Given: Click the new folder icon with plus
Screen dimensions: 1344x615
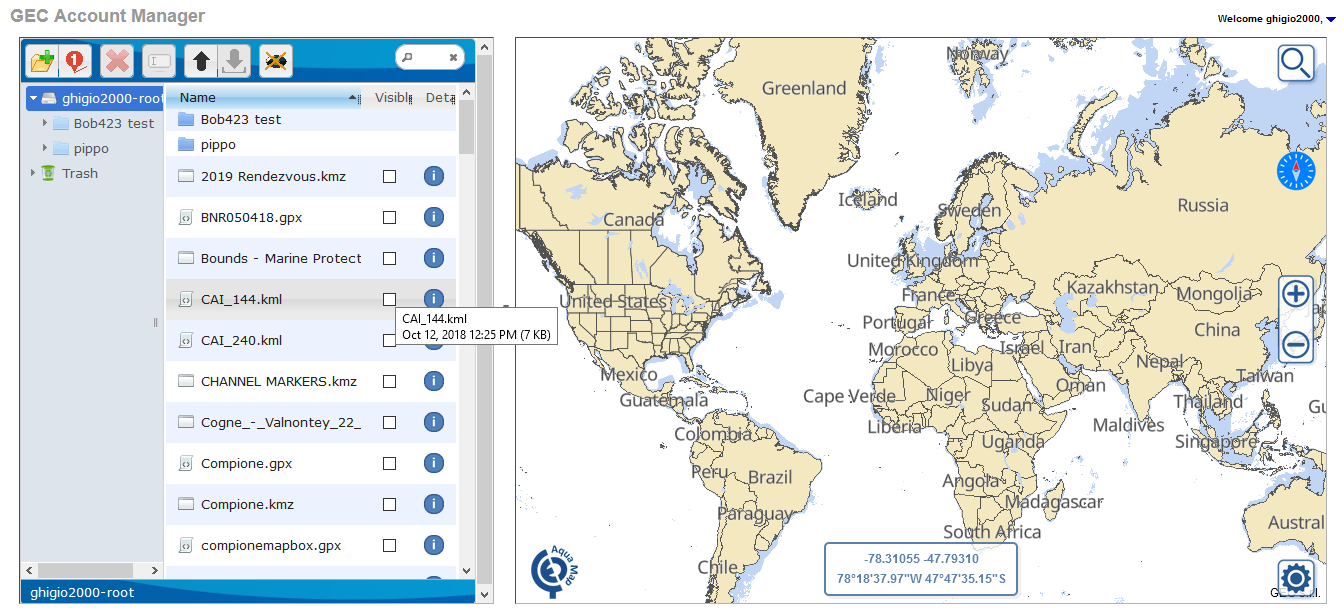Looking at the screenshot, I should [x=42, y=61].
